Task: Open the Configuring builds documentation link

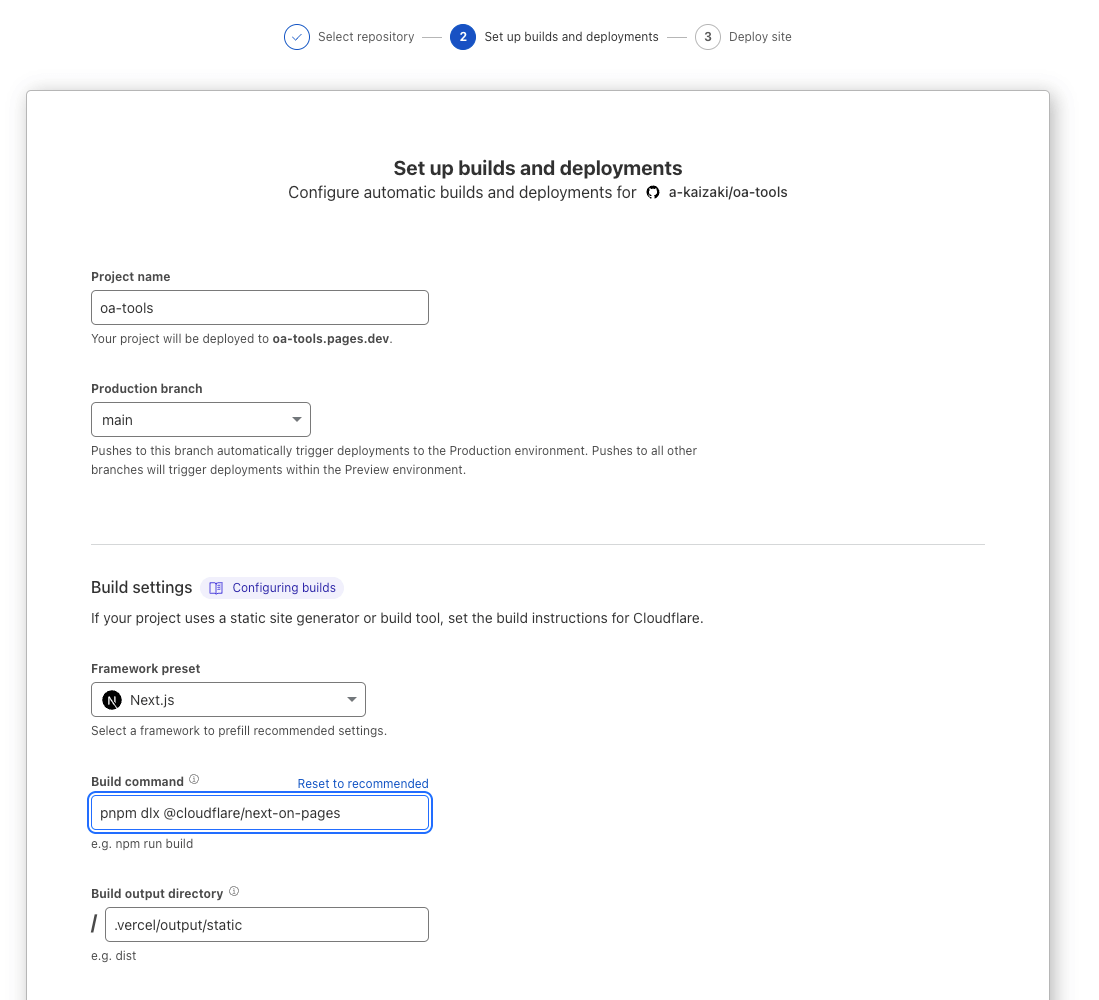Action: coord(272,588)
